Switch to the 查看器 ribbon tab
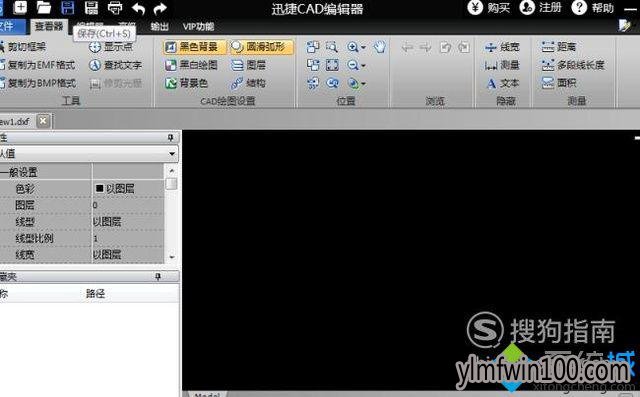The height and width of the screenshot is (397, 640). pyautogui.click(x=49, y=27)
